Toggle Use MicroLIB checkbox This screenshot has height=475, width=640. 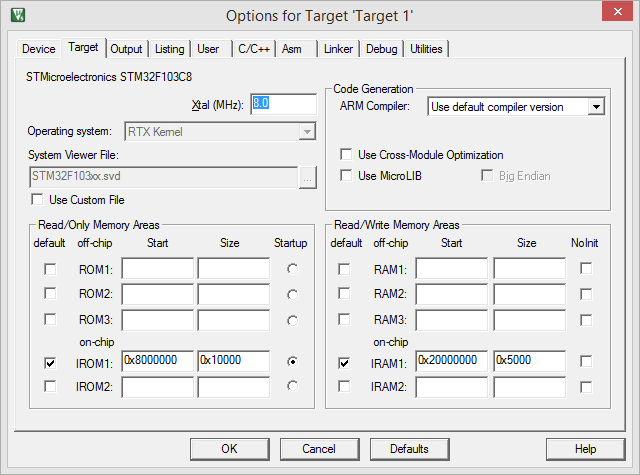point(346,175)
